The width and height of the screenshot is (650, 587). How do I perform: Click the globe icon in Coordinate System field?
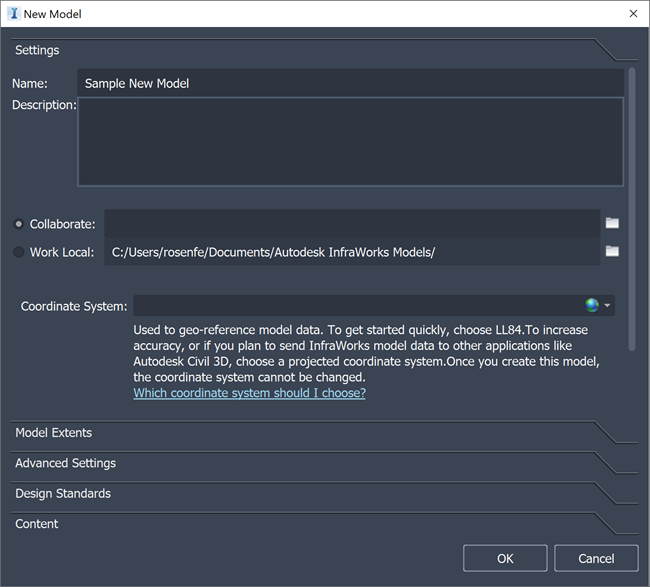point(592,306)
